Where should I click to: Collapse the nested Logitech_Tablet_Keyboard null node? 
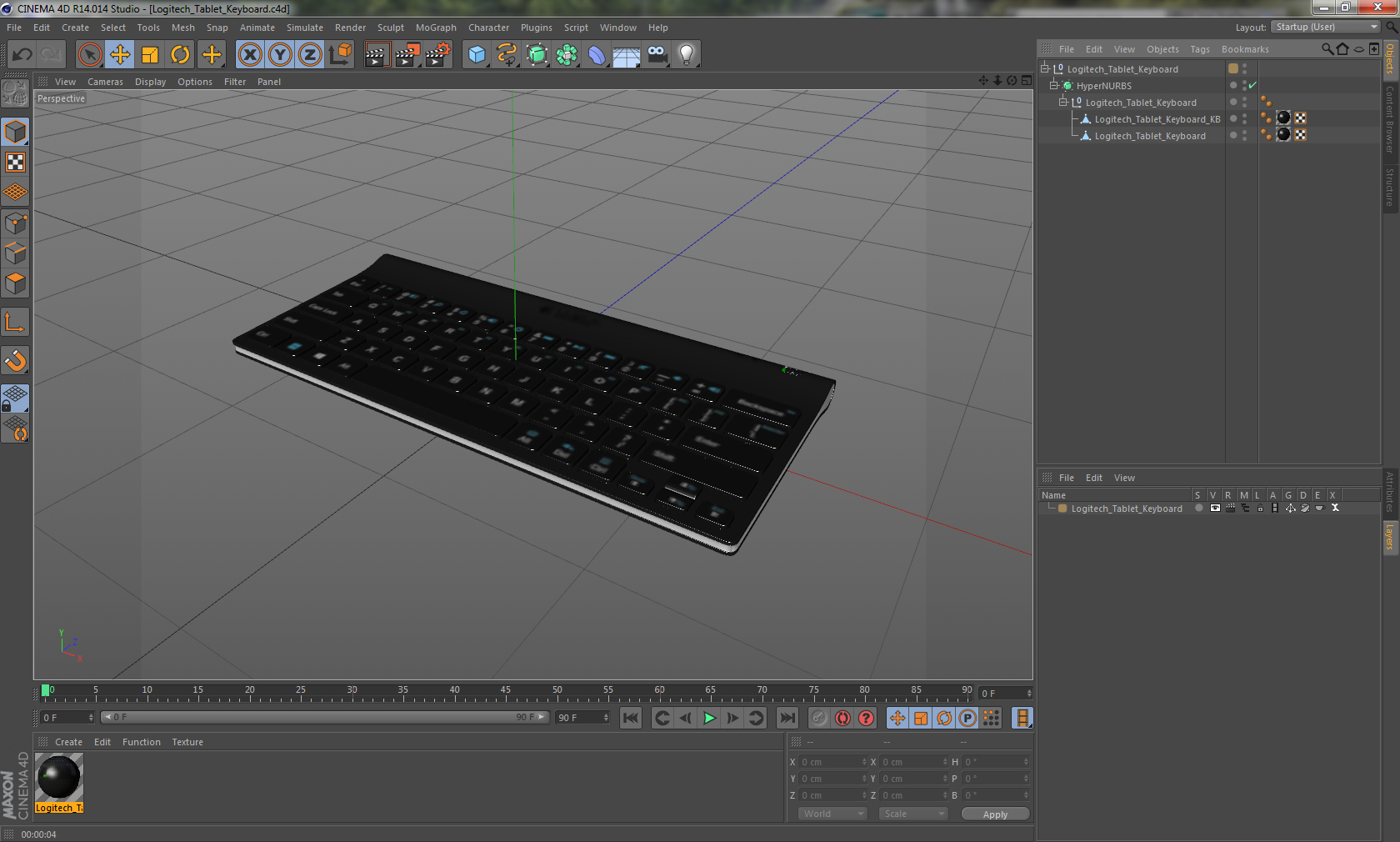click(1063, 103)
